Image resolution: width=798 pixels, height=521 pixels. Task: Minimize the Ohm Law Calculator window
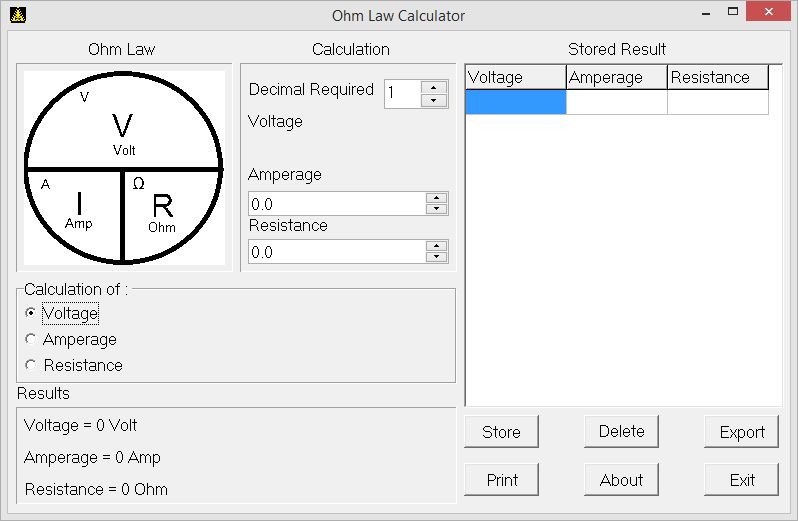(705, 12)
